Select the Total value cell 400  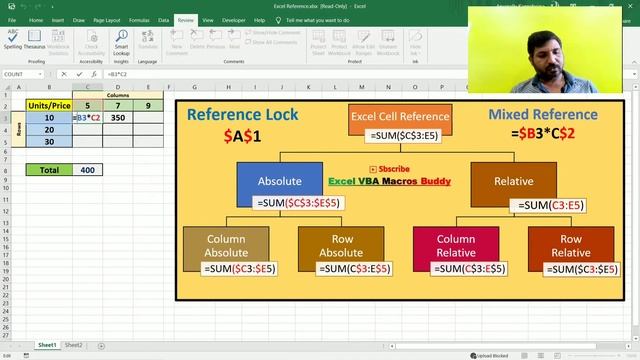[x=87, y=170]
